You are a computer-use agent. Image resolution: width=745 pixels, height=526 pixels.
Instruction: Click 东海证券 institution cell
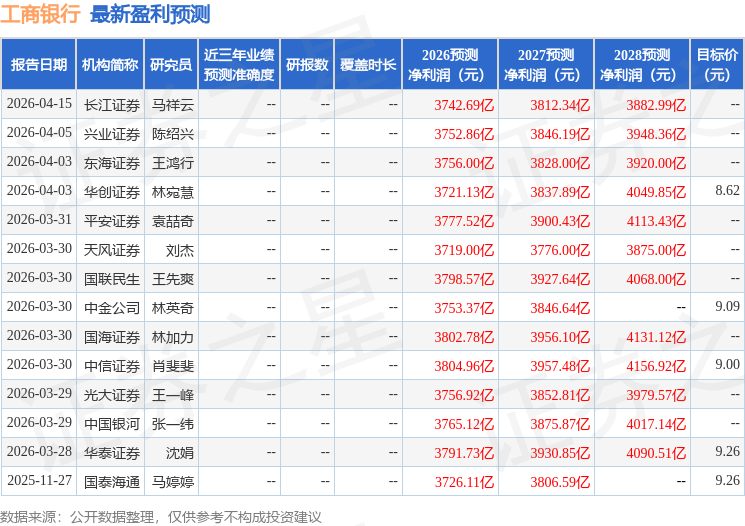pyautogui.click(x=112, y=163)
